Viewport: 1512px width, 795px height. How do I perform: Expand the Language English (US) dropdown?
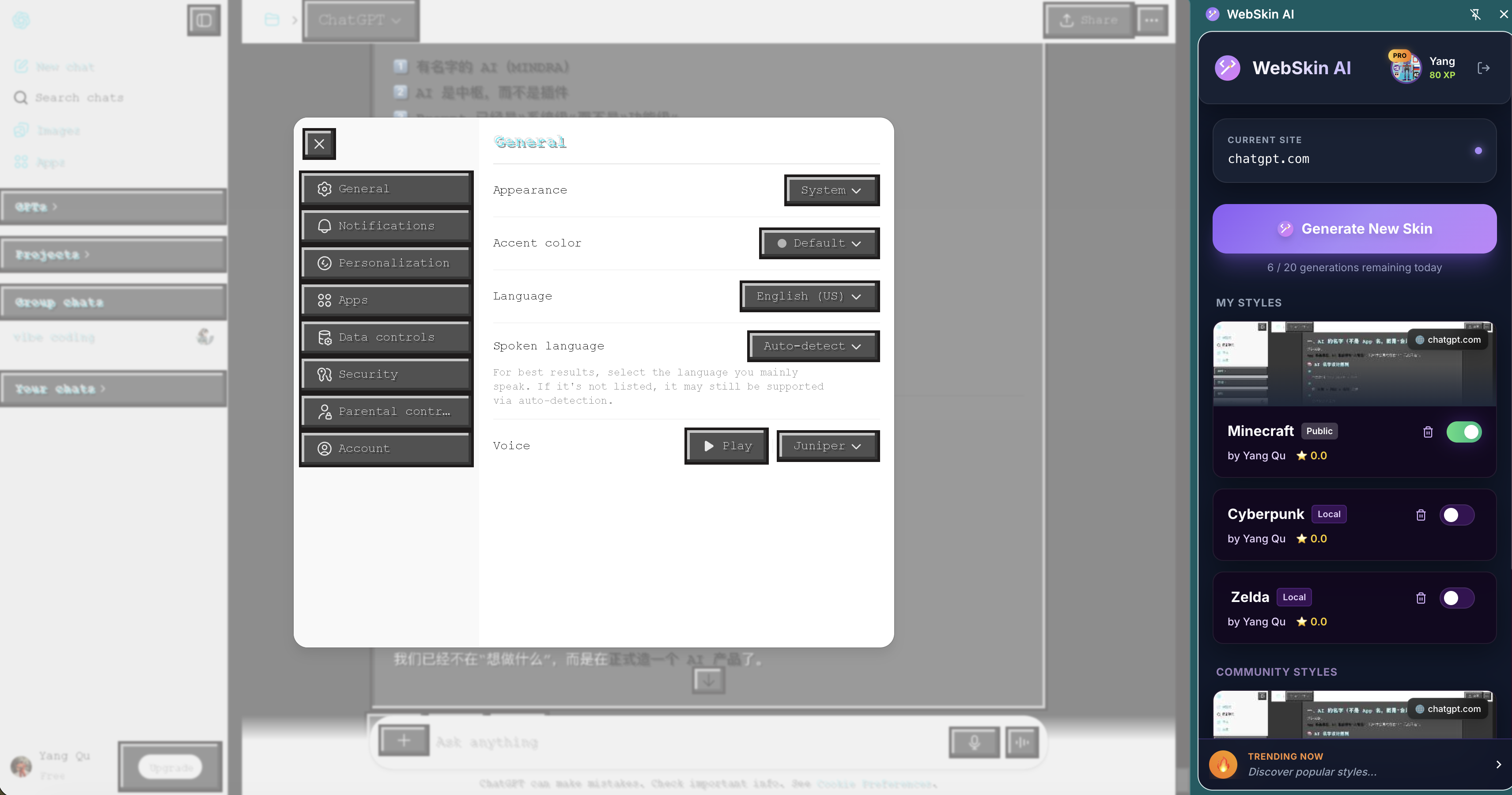click(x=809, y=296)
